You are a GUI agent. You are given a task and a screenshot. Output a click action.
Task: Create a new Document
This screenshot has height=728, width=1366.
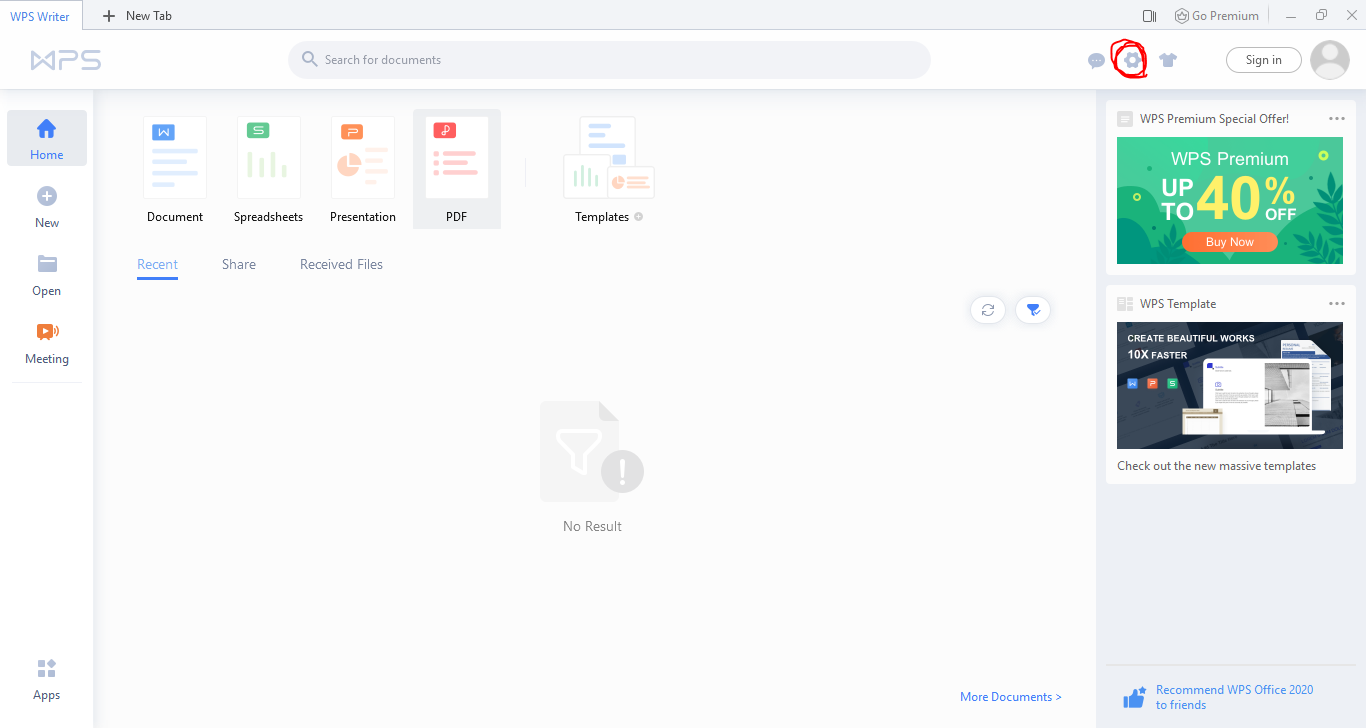pyautogui.click(x=175, y=170)
